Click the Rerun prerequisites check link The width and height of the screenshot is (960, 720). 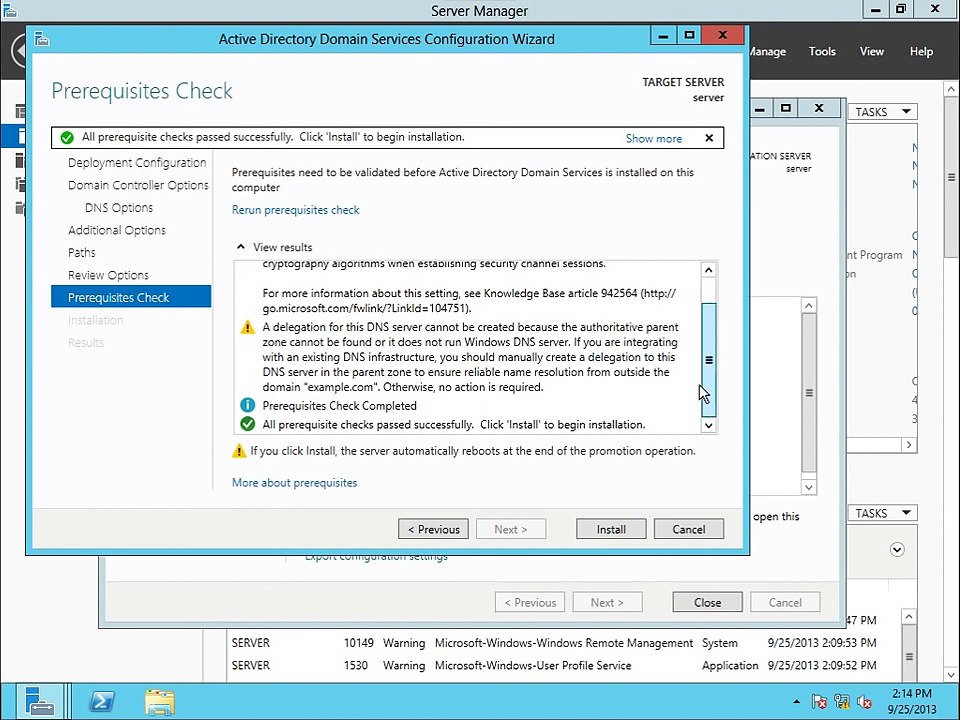(x=295, y=210)
